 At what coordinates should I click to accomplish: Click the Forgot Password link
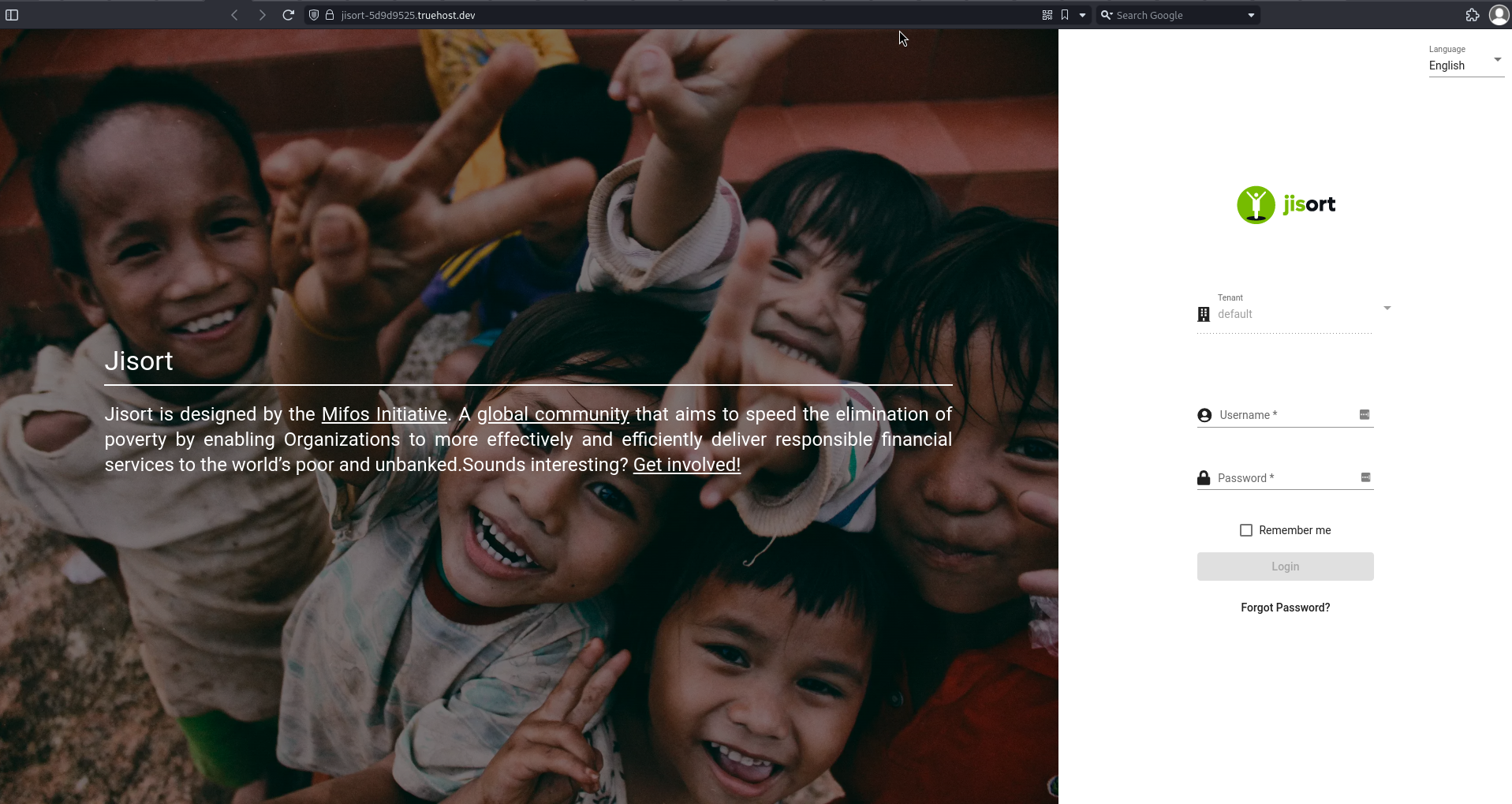pos(1285,607)
